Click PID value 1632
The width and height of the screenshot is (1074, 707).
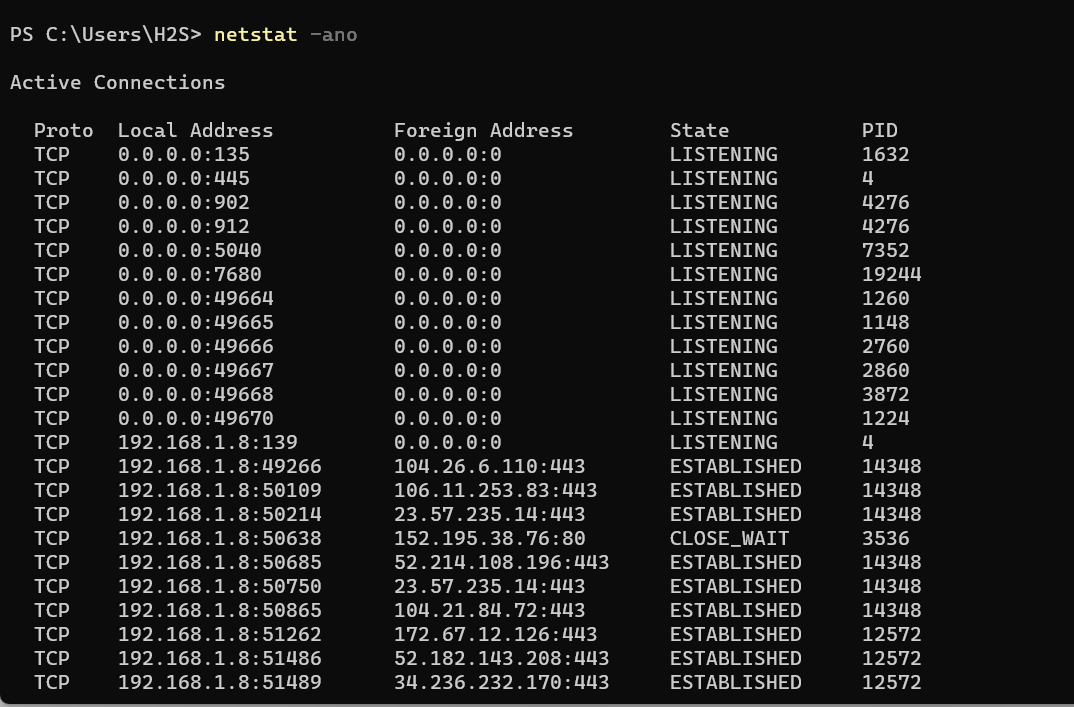tap(885, 154)
